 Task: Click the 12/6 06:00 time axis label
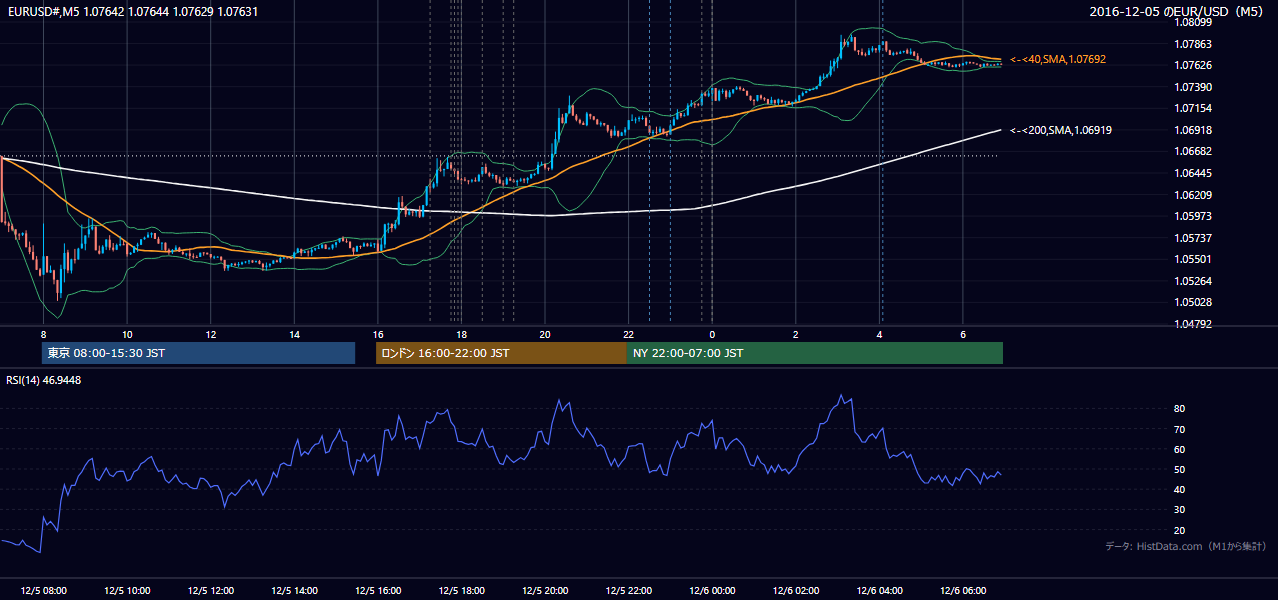coord(962,590)
